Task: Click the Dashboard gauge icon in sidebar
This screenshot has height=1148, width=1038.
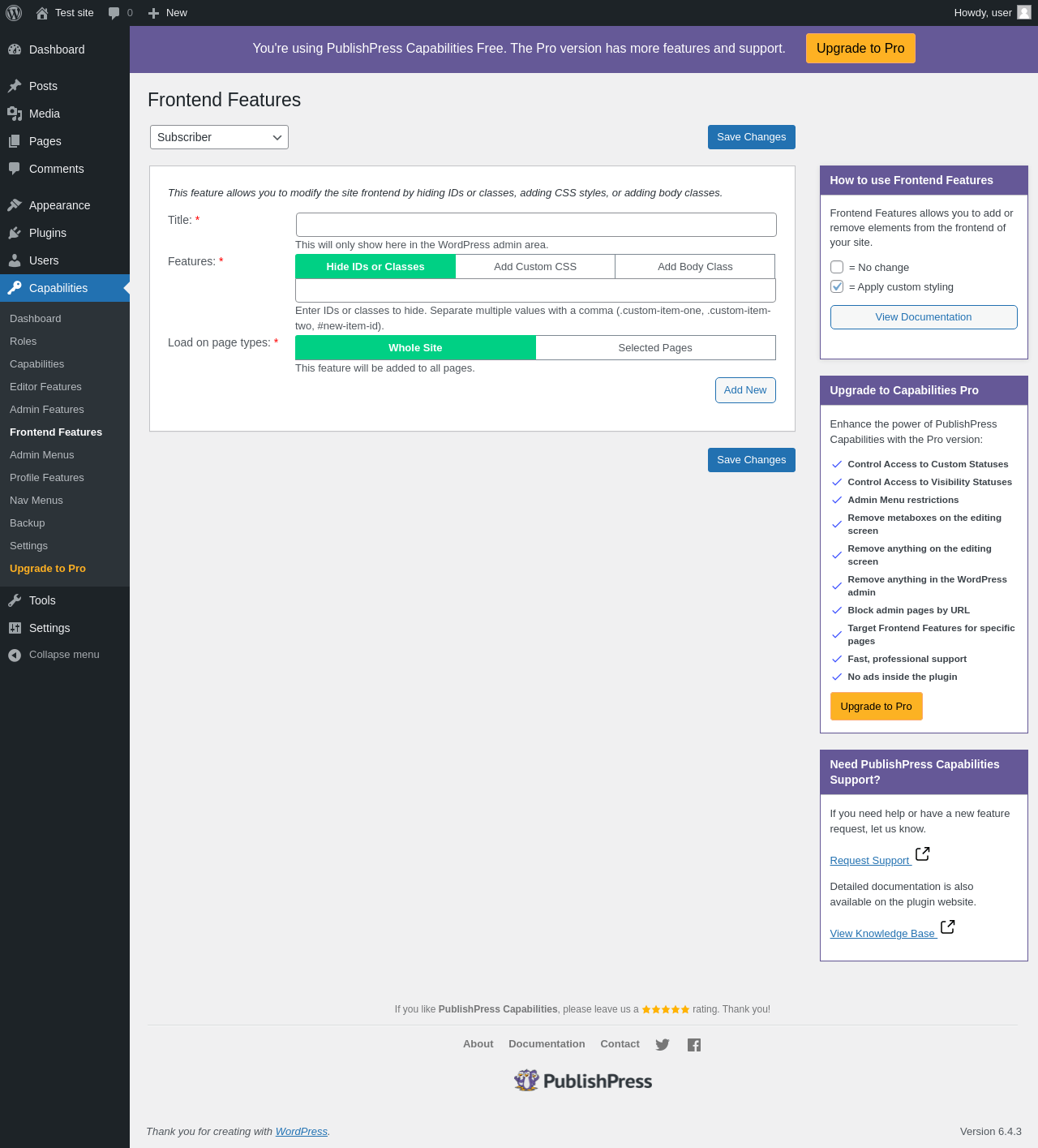Action: point(15,49)
